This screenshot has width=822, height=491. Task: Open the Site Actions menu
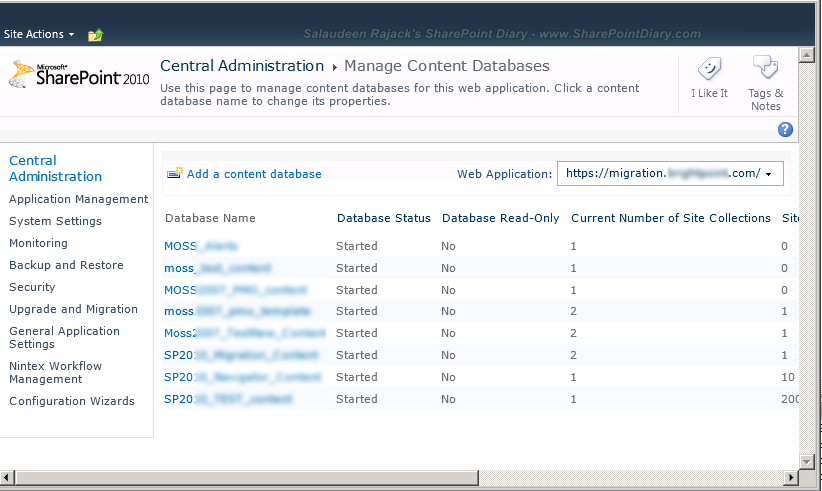(x=39, y=34)
